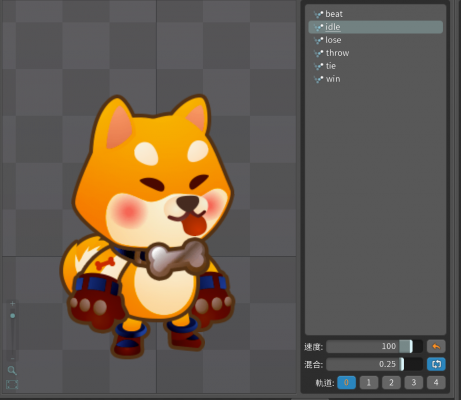The width and height of the screenshot is (461, 400).
Task: Reset speed with the orange arrow button
Action: click(436, 346)
